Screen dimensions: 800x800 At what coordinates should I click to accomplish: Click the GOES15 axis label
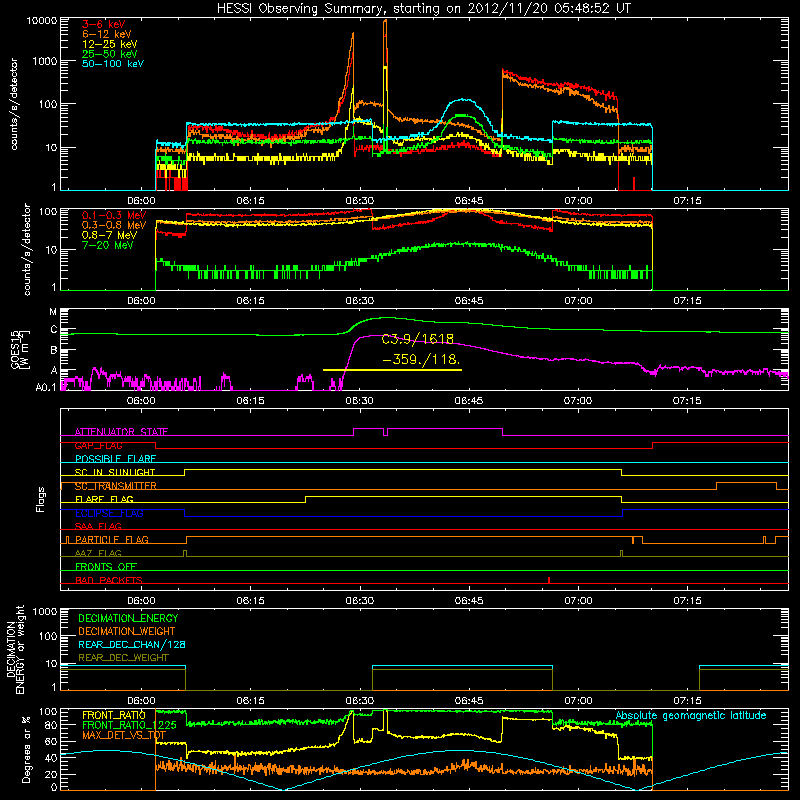pyautogui.click(x=15, y=349)
